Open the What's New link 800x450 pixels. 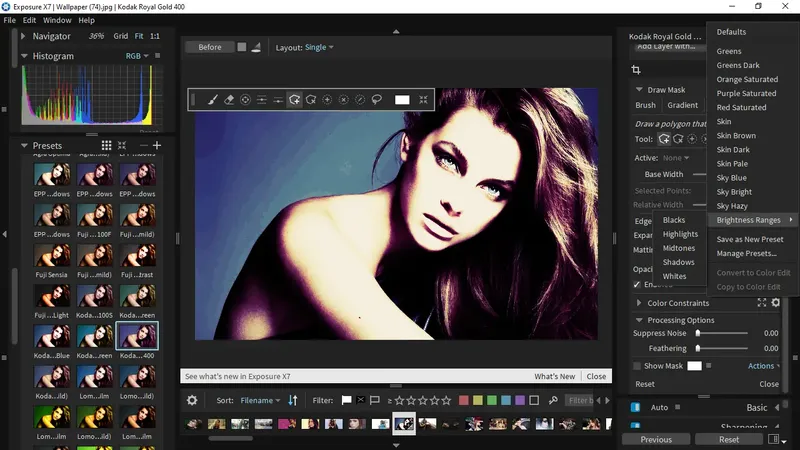[555, 377]
